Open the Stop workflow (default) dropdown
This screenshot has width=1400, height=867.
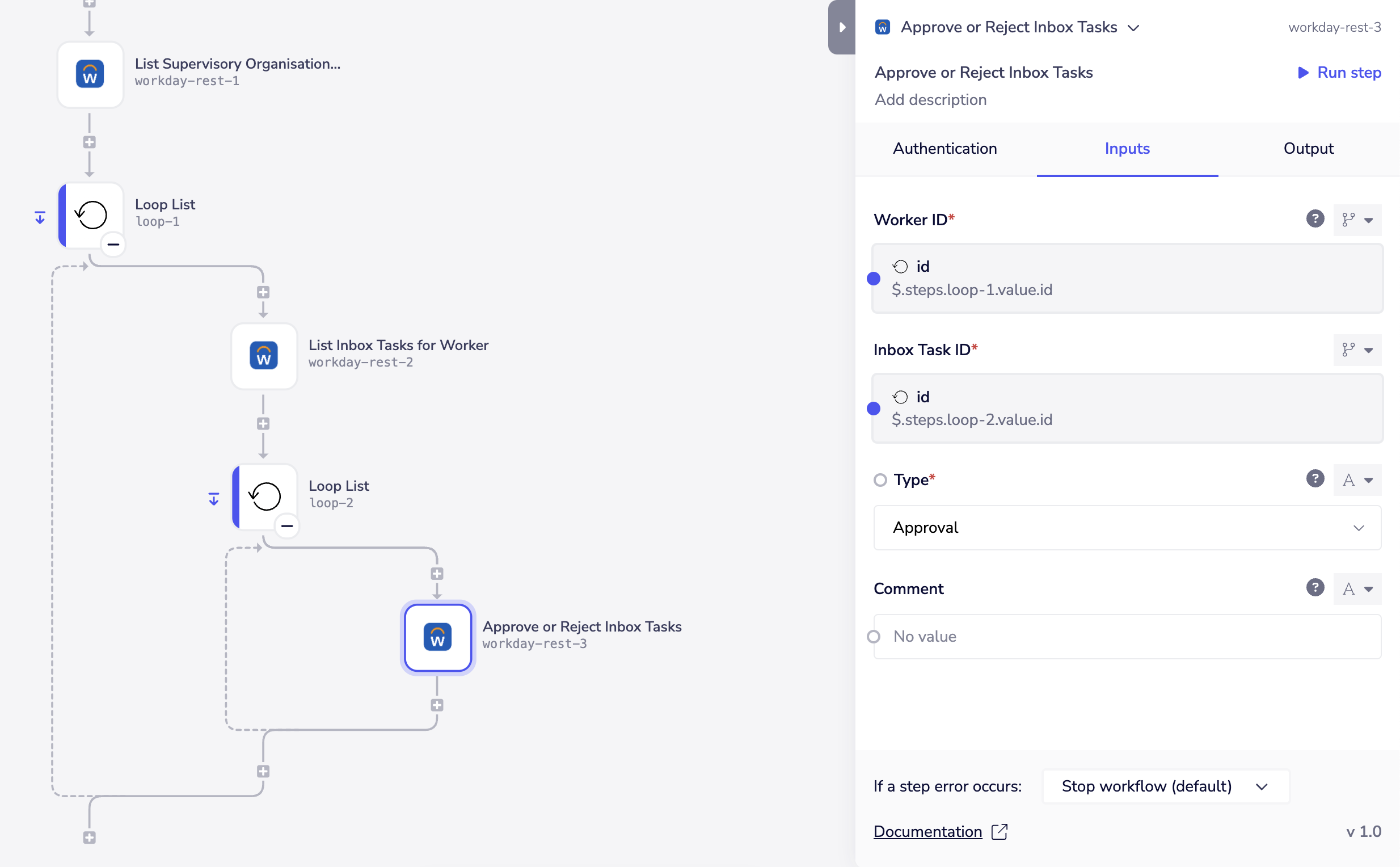[1164, 786]
